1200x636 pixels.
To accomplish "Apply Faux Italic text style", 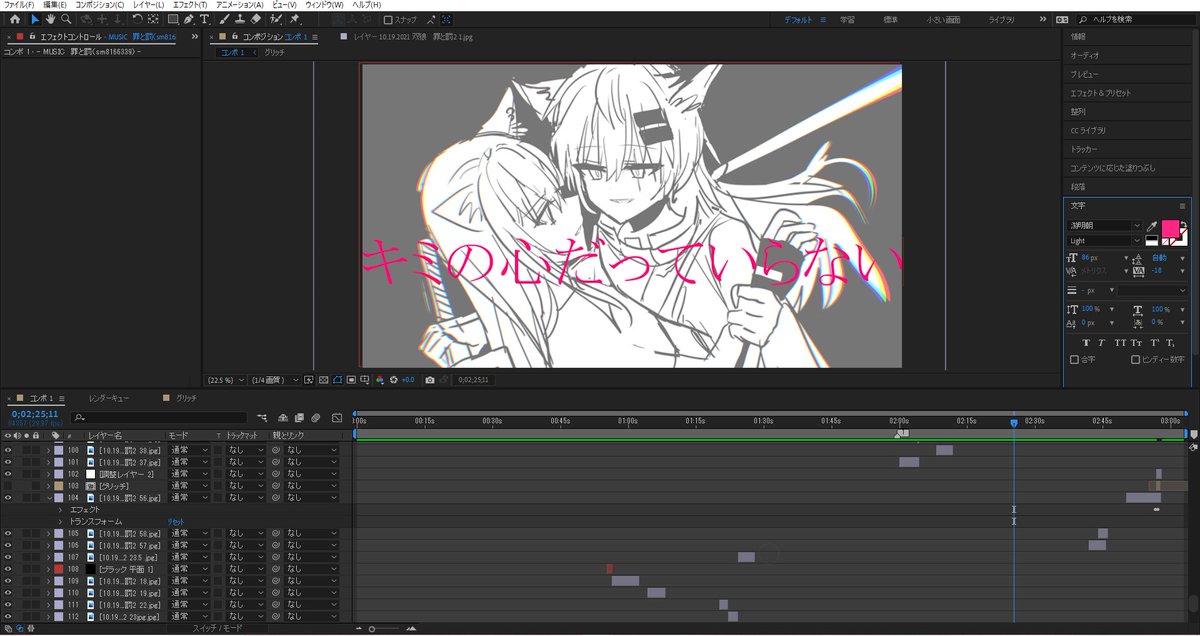I will tap(1103, 343).
